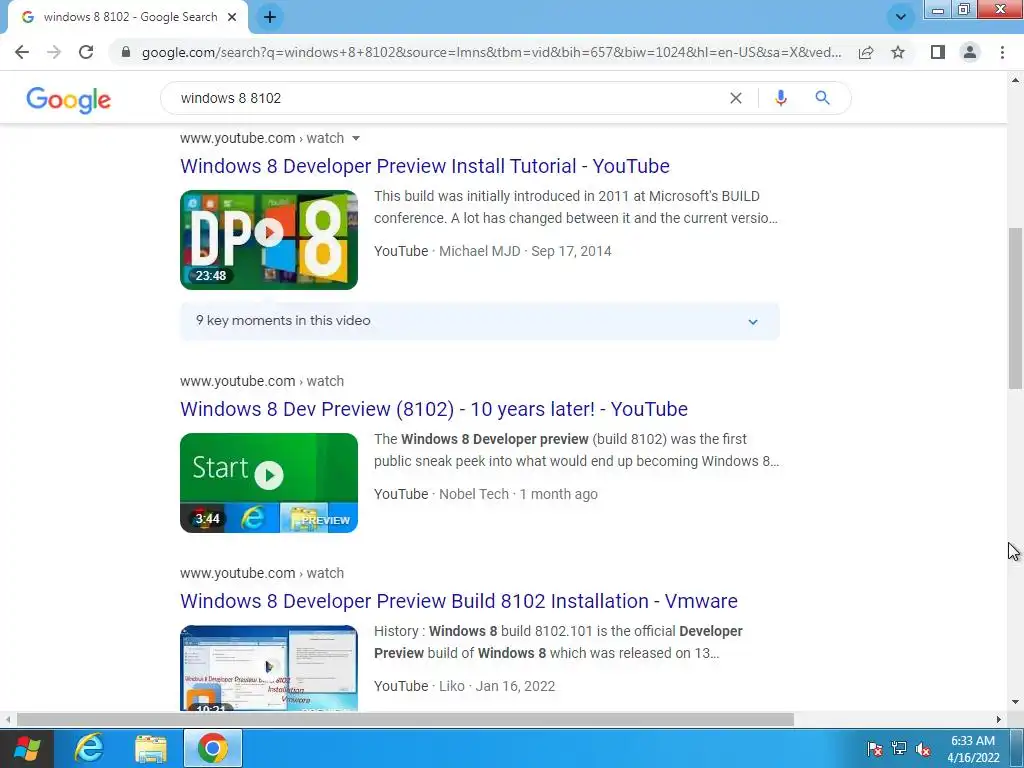Click the vertical scrollbar thumb
Image resolution: width=1024 pixels, height=768 pixels.
(x=1015, y=308)
